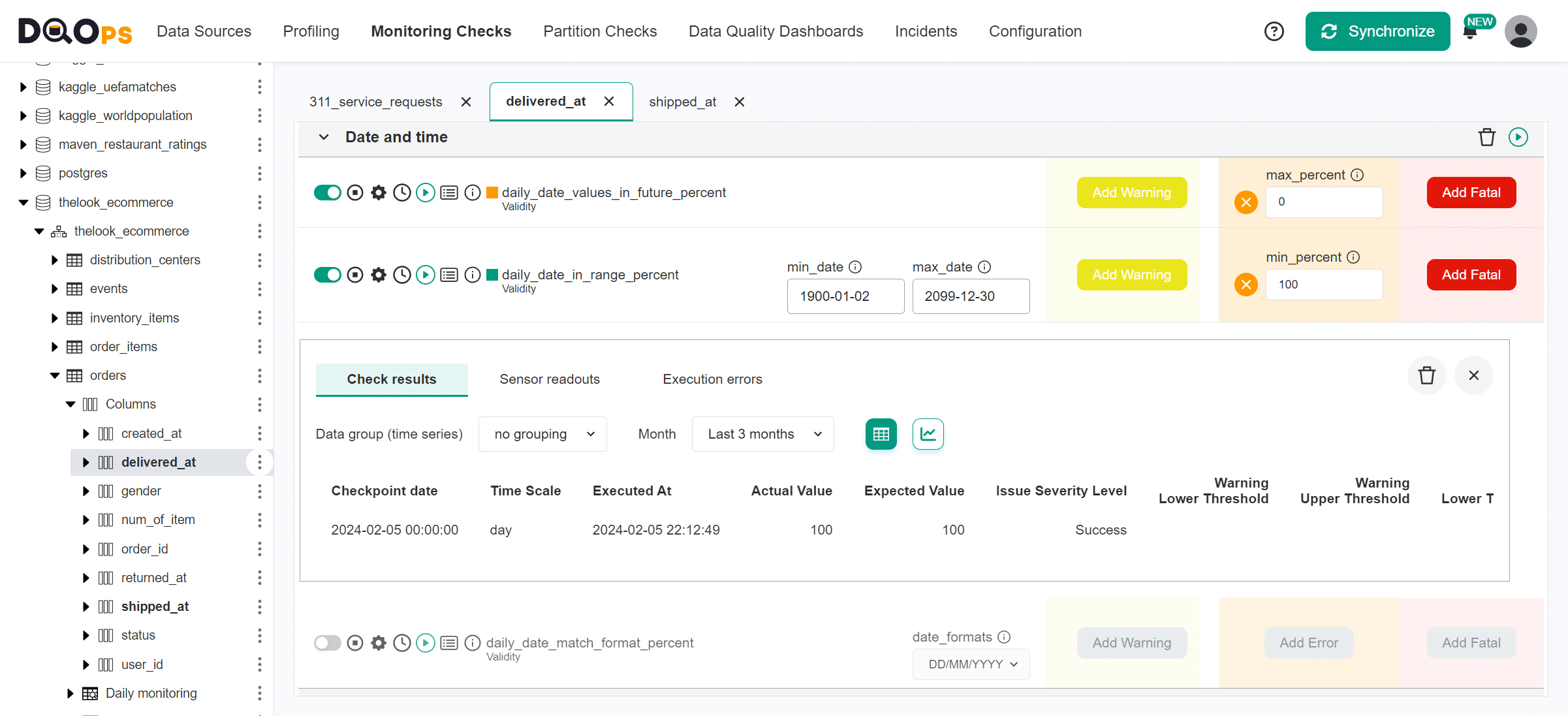Open Partition Checks menu

coord(599,31)
